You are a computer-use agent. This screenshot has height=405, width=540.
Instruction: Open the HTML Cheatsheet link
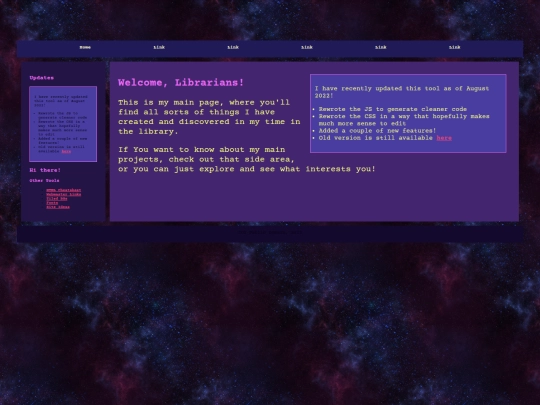coord(64,190)
